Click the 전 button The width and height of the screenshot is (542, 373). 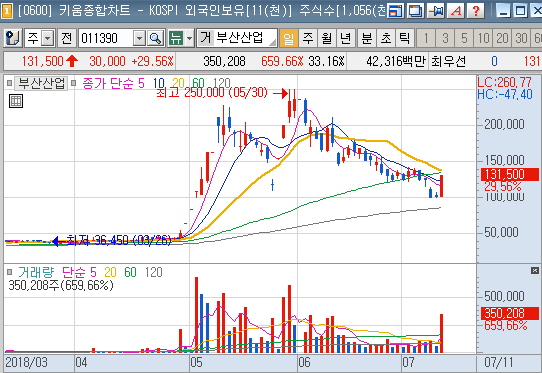(x=66, y=38)
